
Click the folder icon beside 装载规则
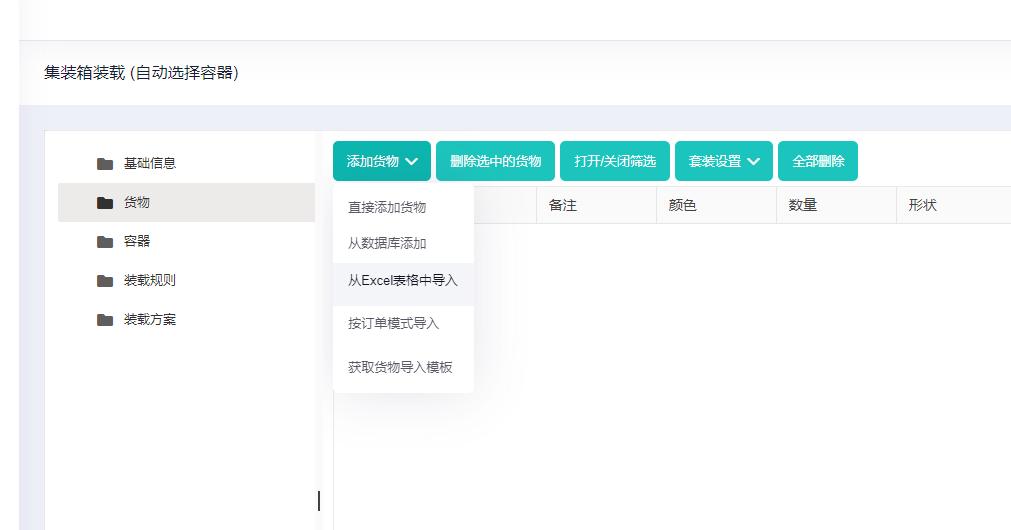(105, 281)
